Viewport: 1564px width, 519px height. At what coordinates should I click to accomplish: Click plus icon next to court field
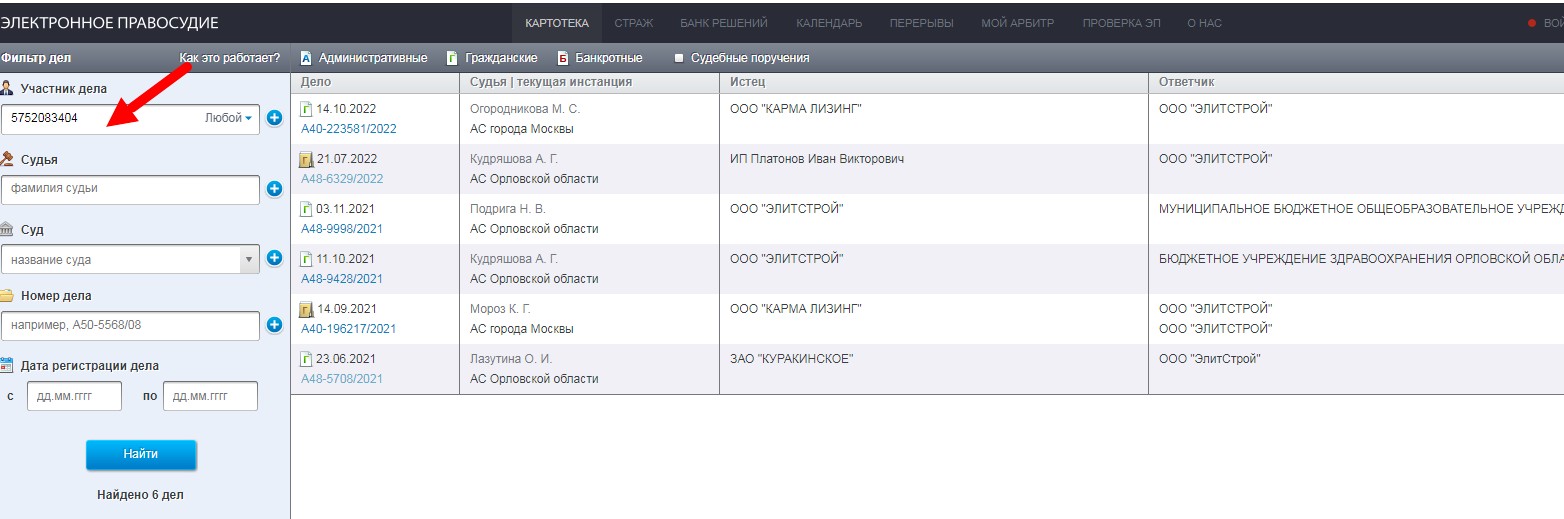click(274, 258)
